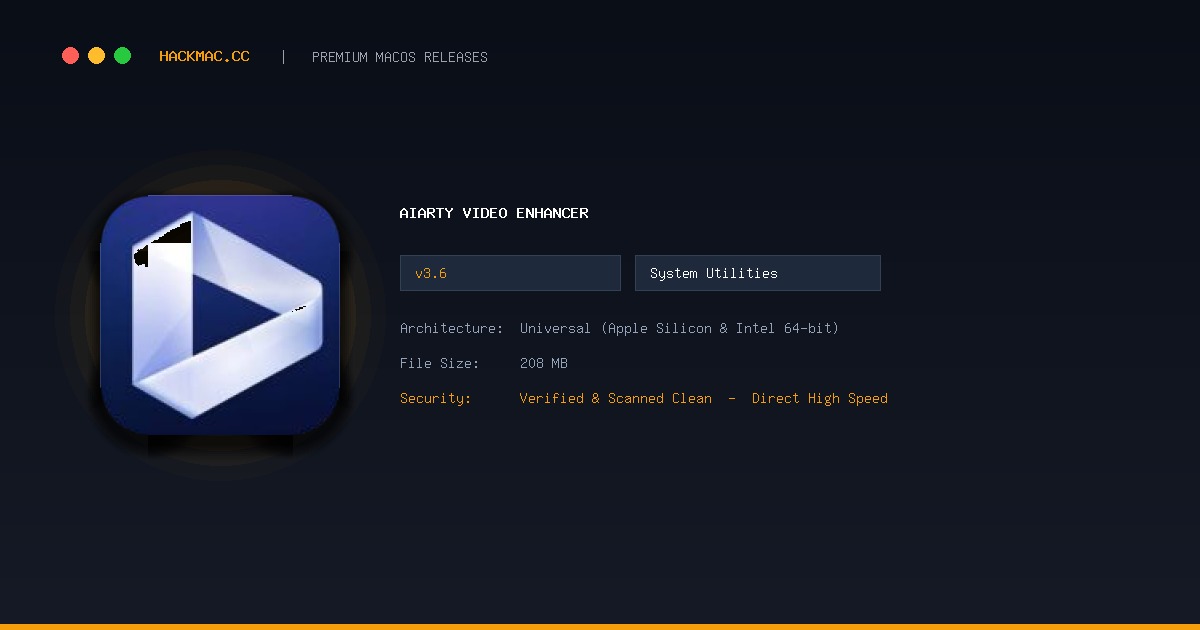Viewport: 1200px width, 630px height.
Task: Click Verified & Scanned Clean text
Action: coord(616,398)
